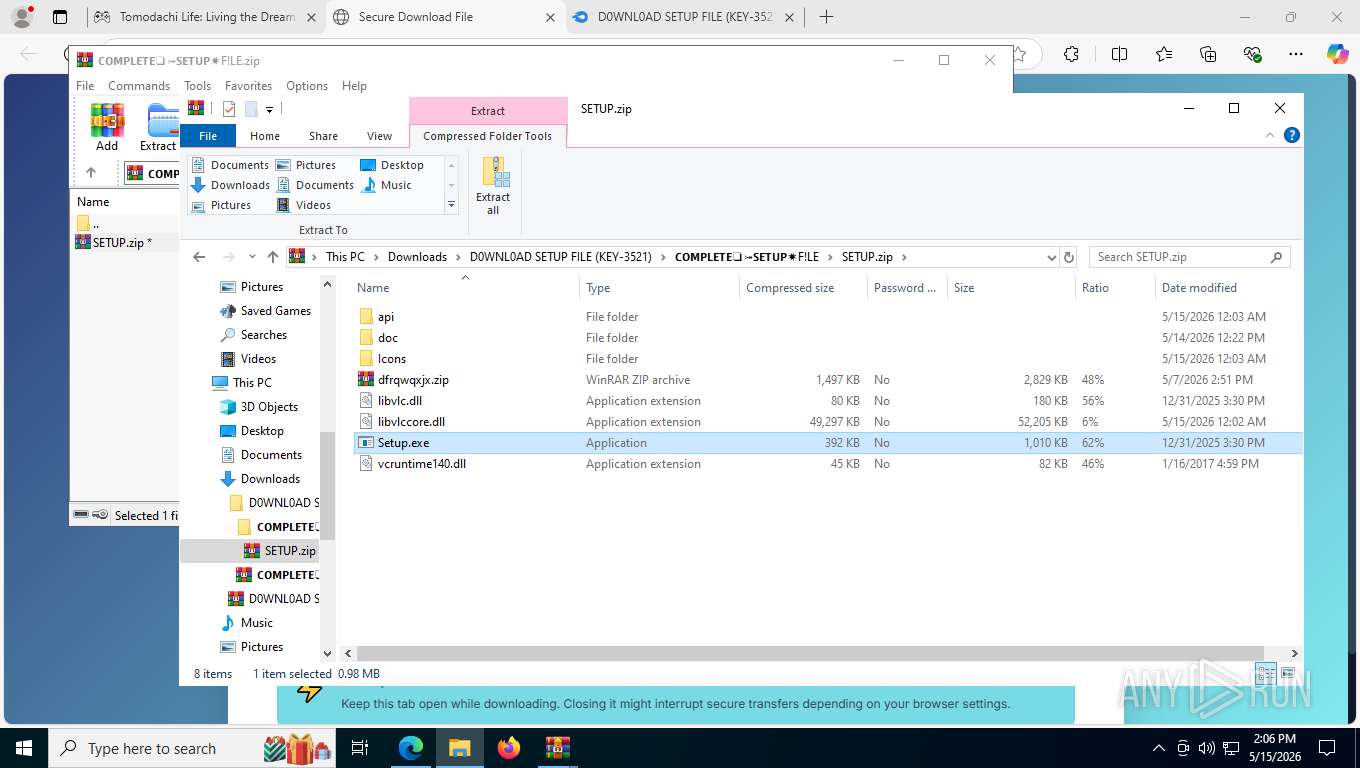Select Downloads destination in Extract To gallery
The image size is (1360, 768).
[230, 185]
